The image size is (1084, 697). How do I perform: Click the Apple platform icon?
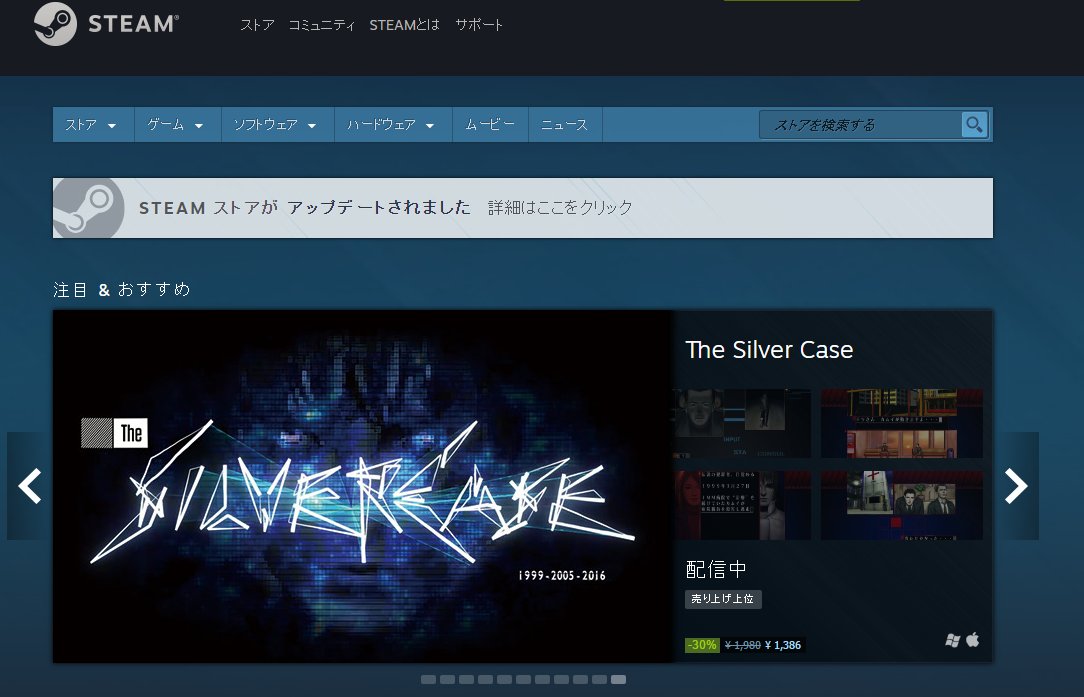pos(973,640)
